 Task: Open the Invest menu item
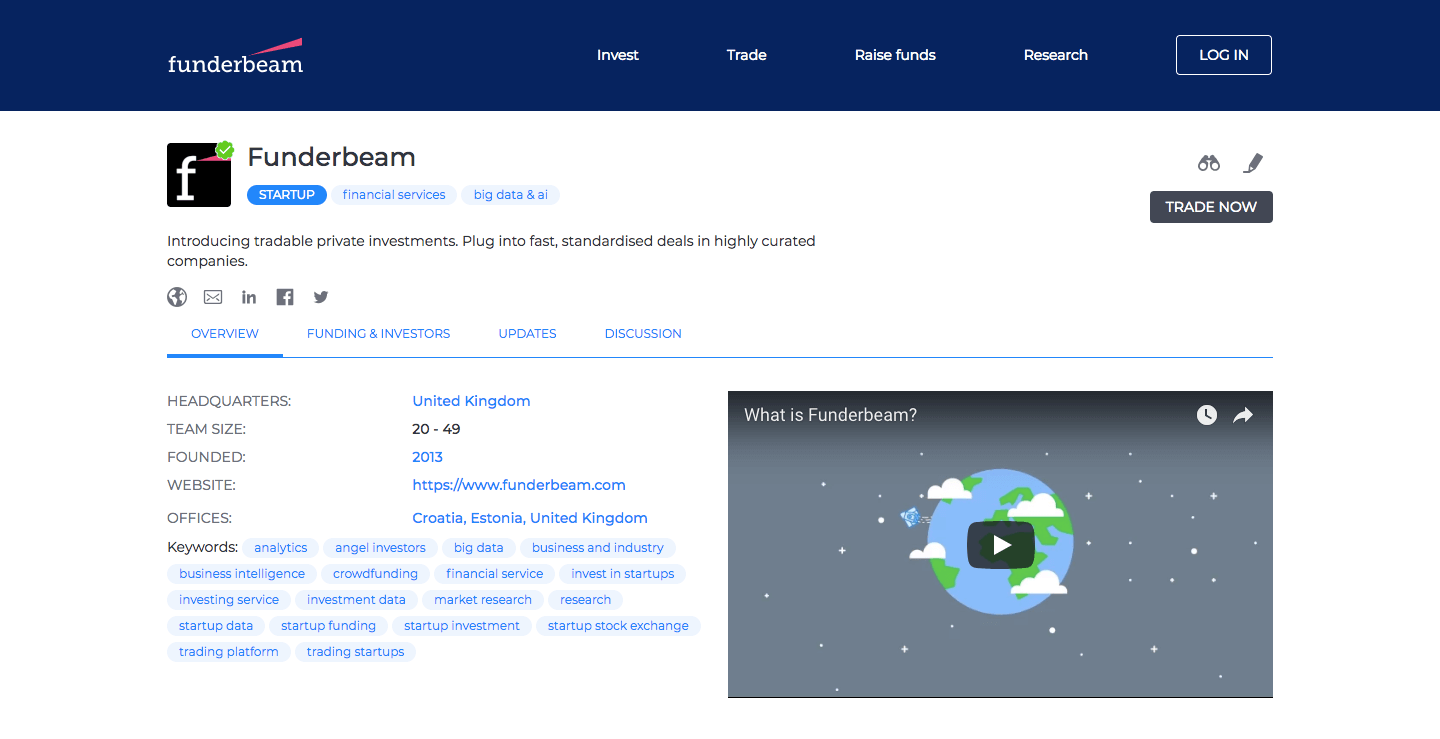(x=617, y=55)
